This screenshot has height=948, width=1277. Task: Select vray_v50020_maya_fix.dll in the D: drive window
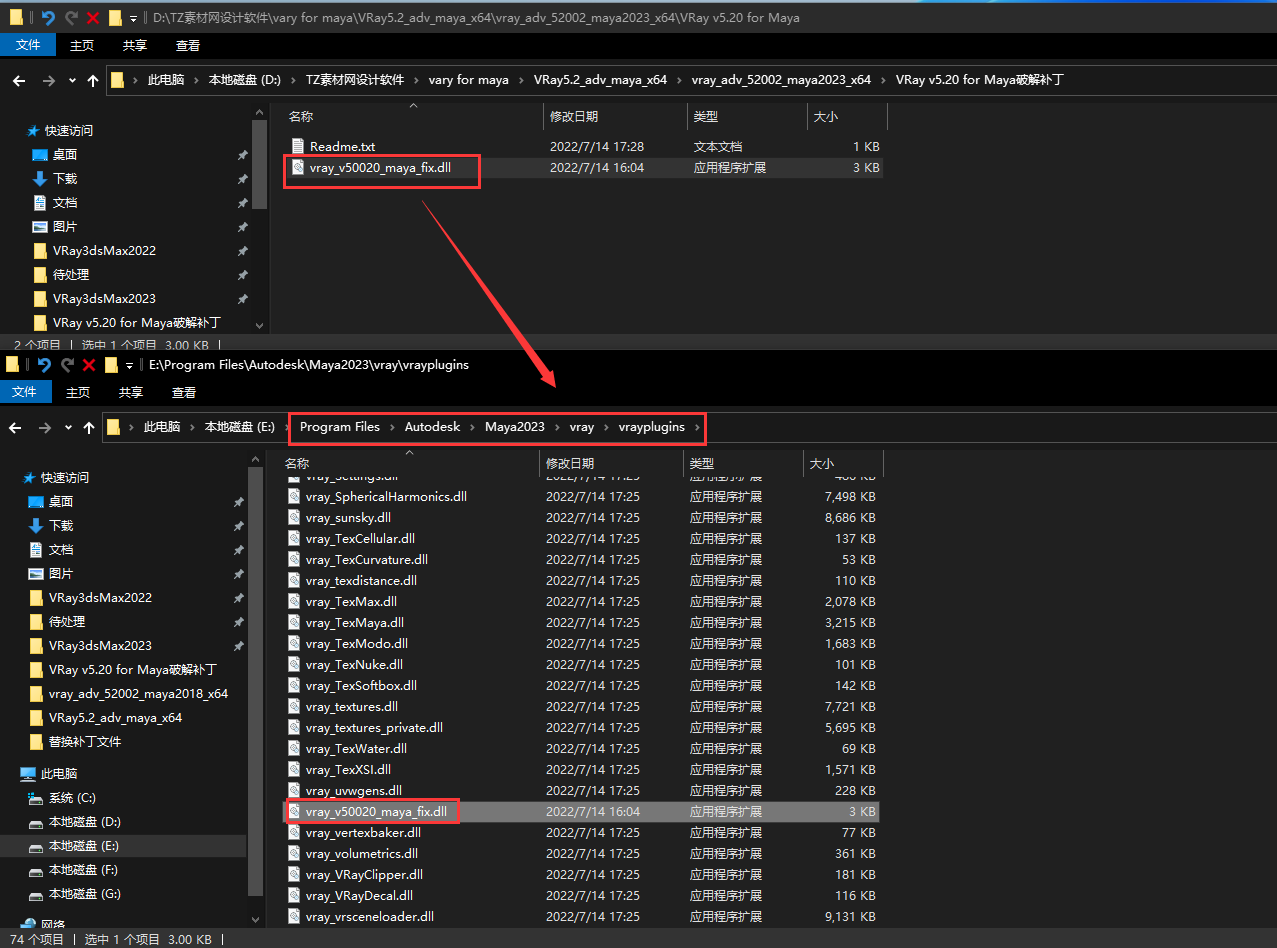(380, 168)
